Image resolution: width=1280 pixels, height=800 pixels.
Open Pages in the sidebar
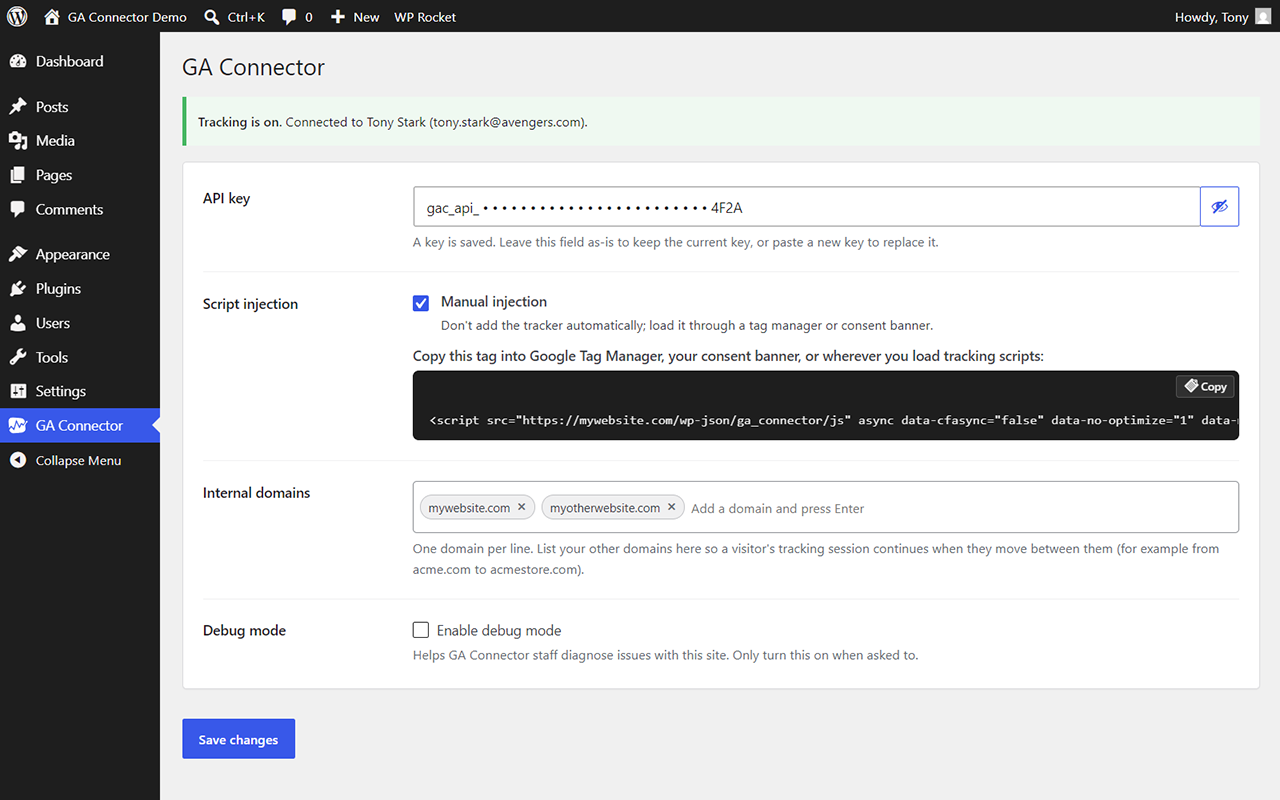click(x=80, y=175)
